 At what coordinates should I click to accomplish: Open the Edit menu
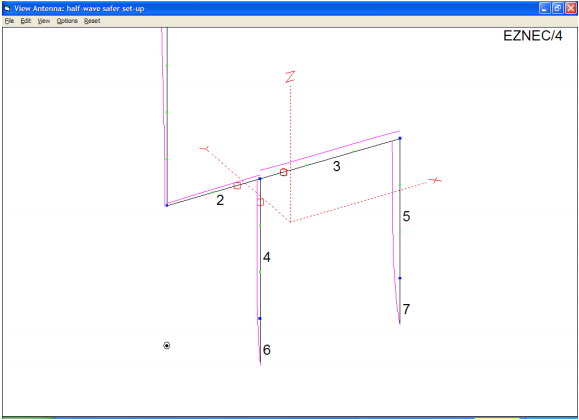(25, 21)
